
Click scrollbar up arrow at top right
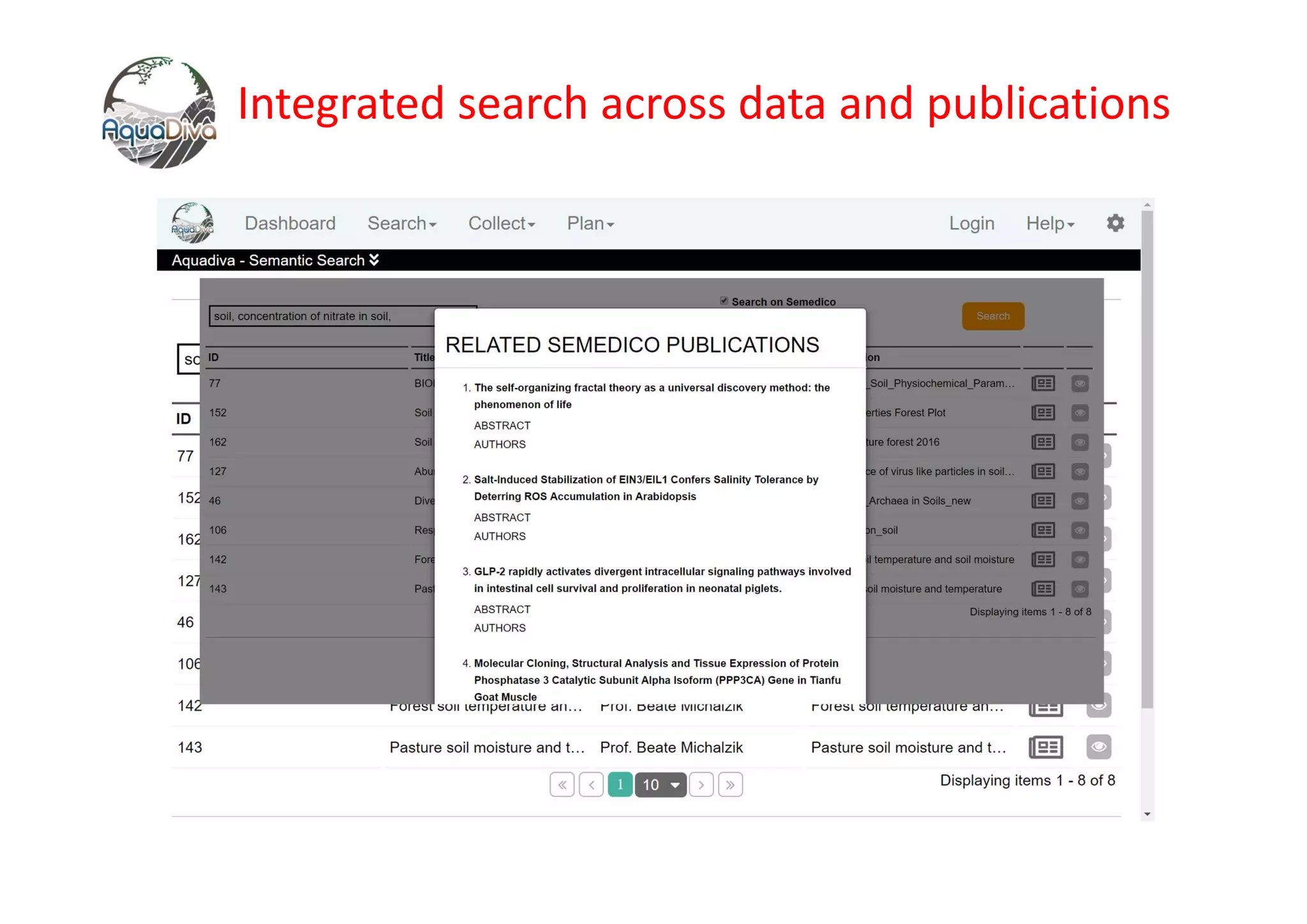(x=1147, y=205)
